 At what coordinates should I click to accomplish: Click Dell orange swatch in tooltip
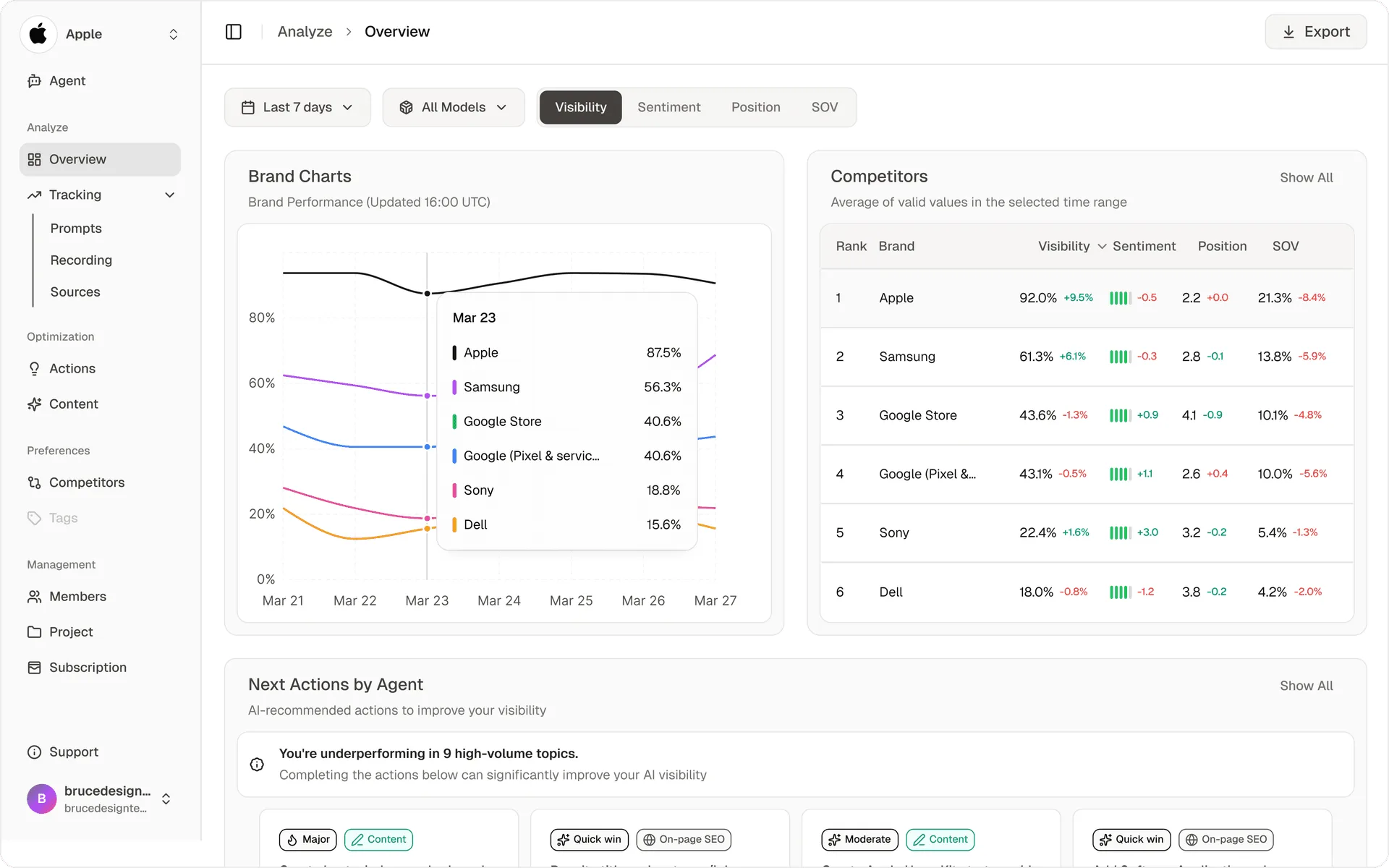[x=454, y=525]
